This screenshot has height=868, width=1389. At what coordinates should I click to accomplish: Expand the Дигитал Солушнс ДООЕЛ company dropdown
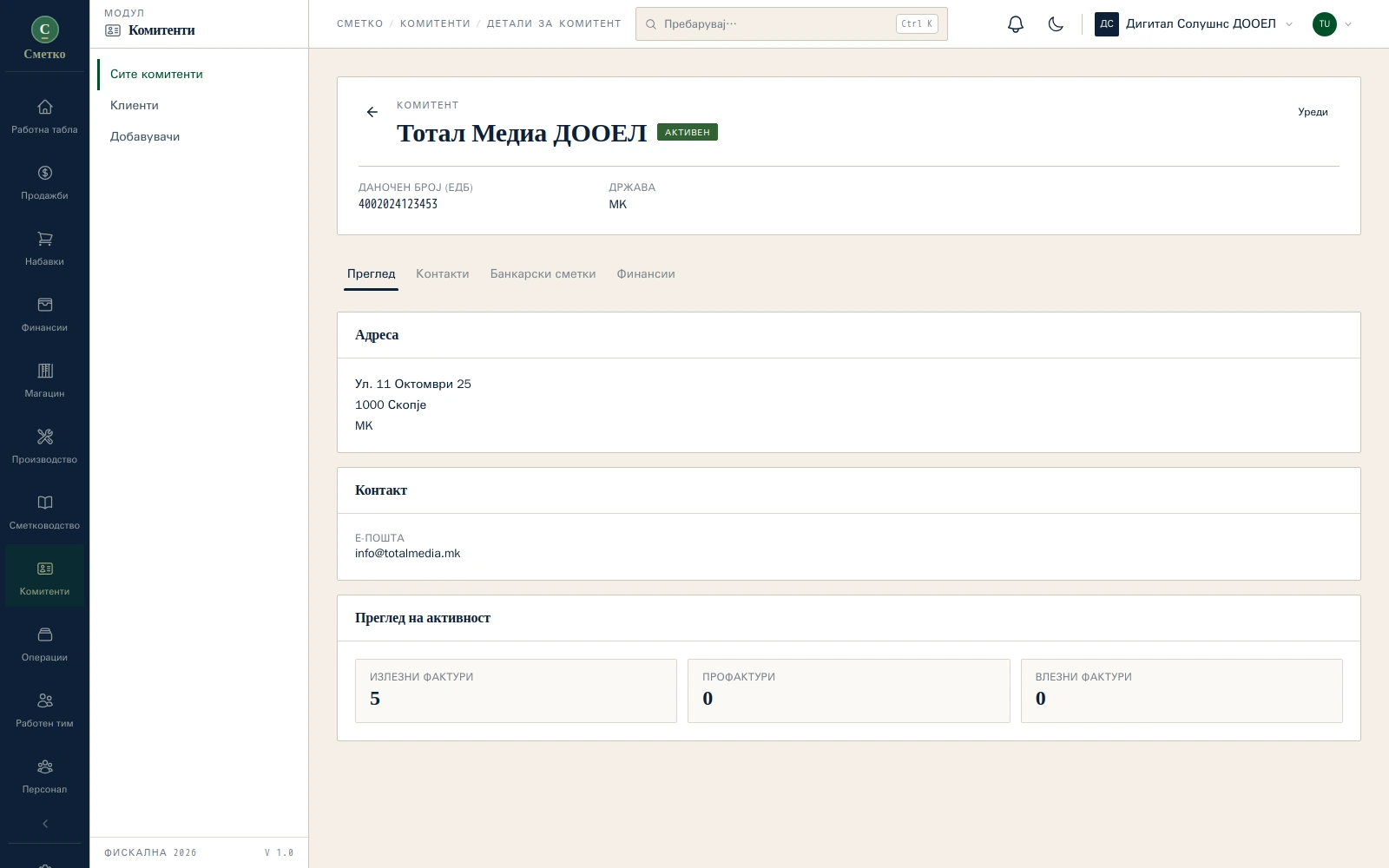[1195, 24]
